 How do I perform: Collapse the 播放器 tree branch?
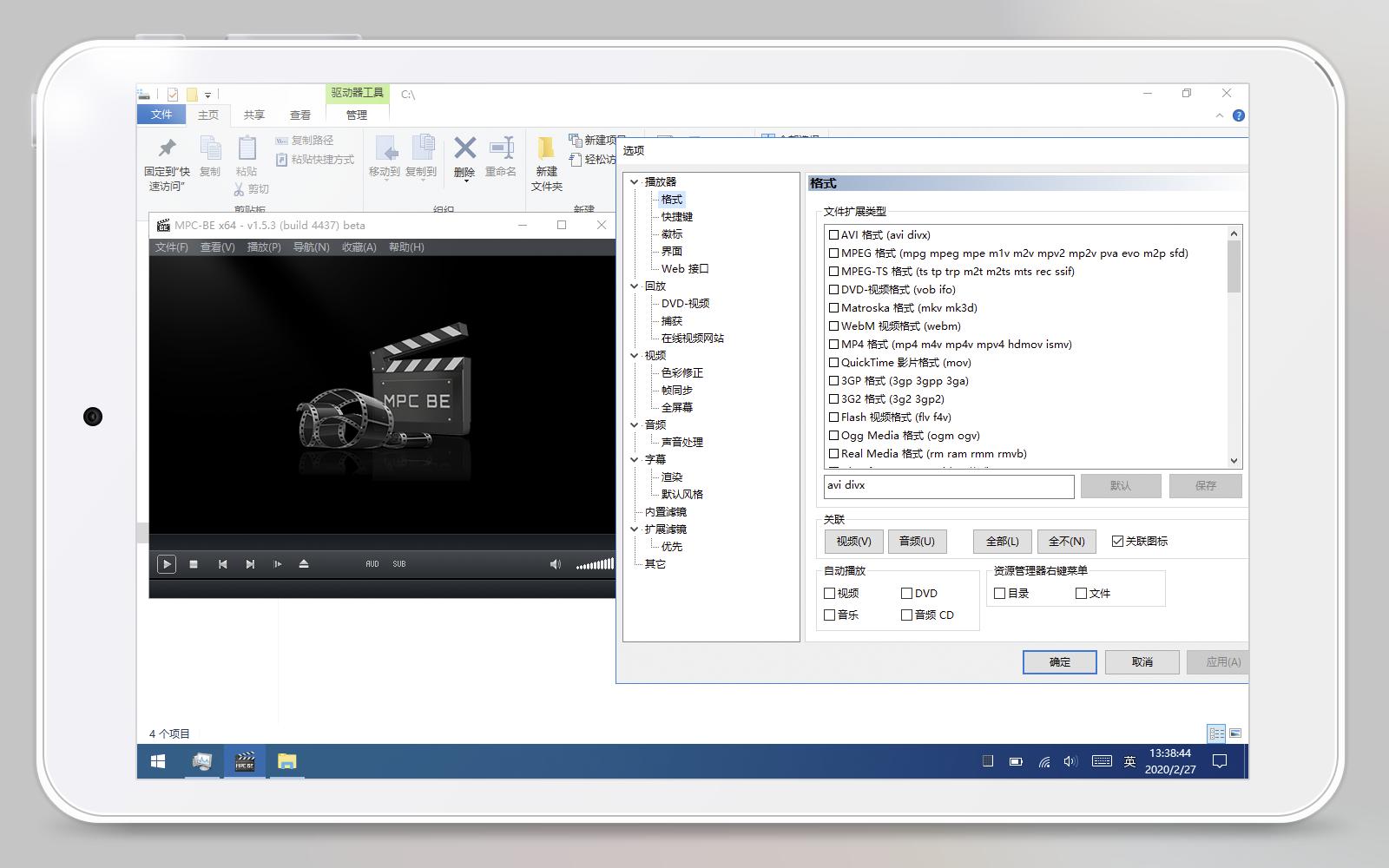point(635,181)
